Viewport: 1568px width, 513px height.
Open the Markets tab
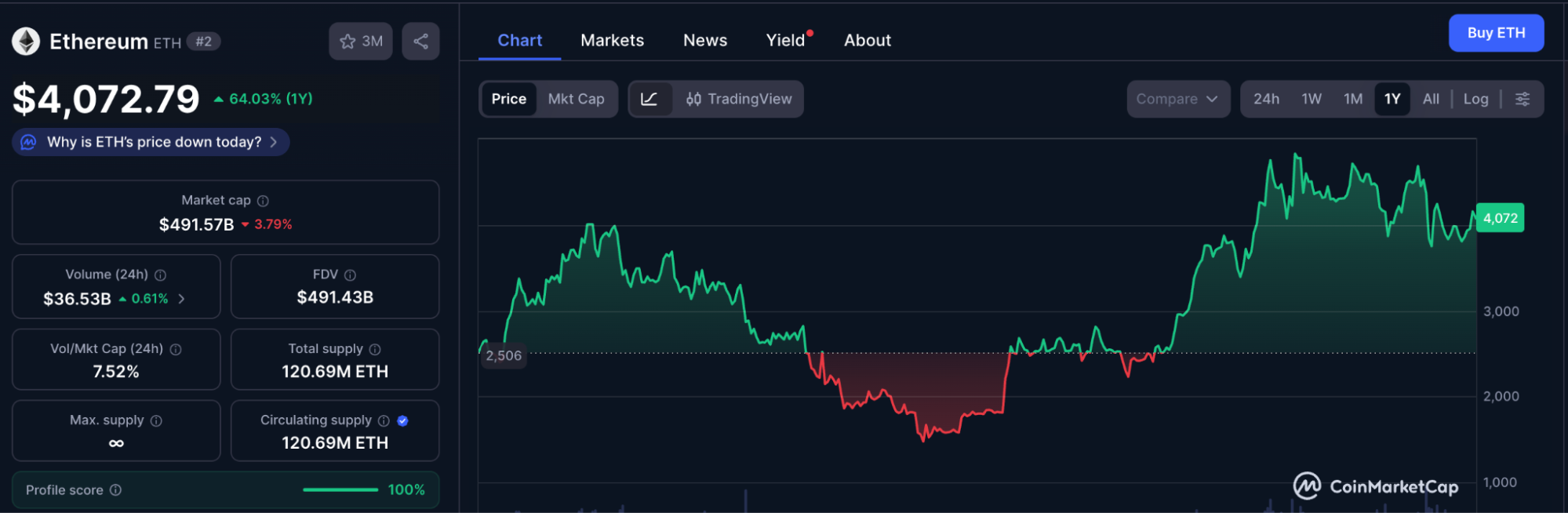pyautogui.click(x=612, y=40)
